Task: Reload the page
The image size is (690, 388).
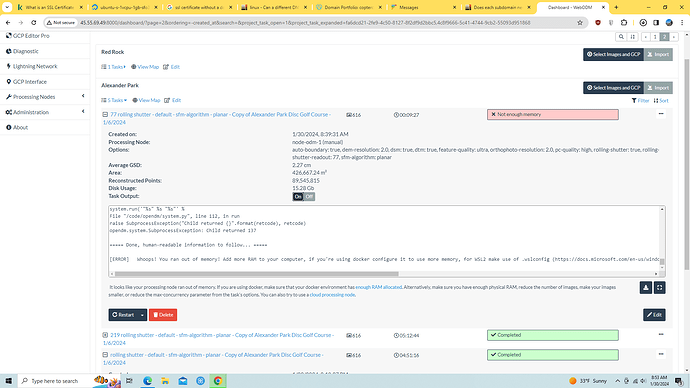Action: tap(33, 22)
